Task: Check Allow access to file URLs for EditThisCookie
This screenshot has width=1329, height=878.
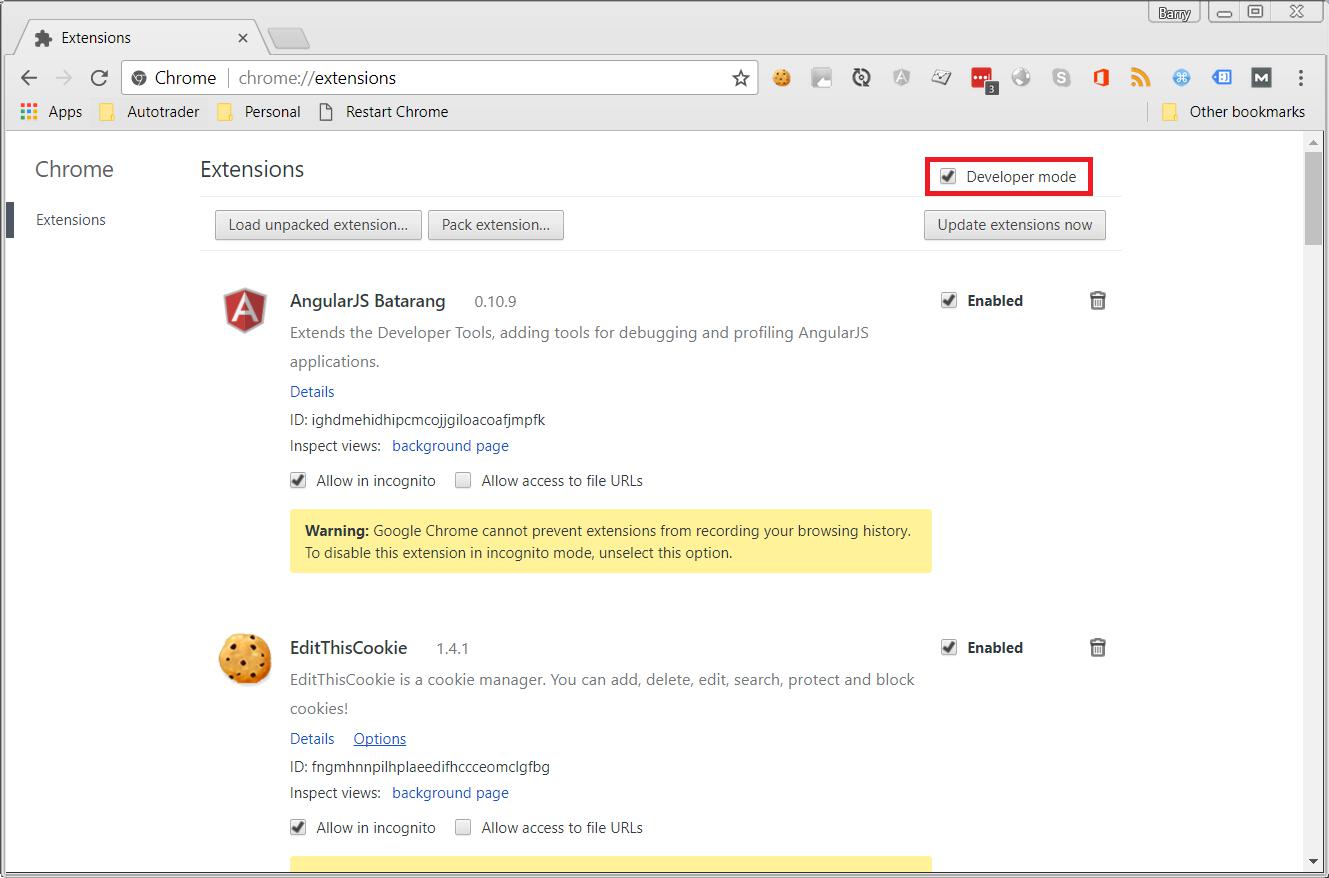Action: click(x=463, y=827)
